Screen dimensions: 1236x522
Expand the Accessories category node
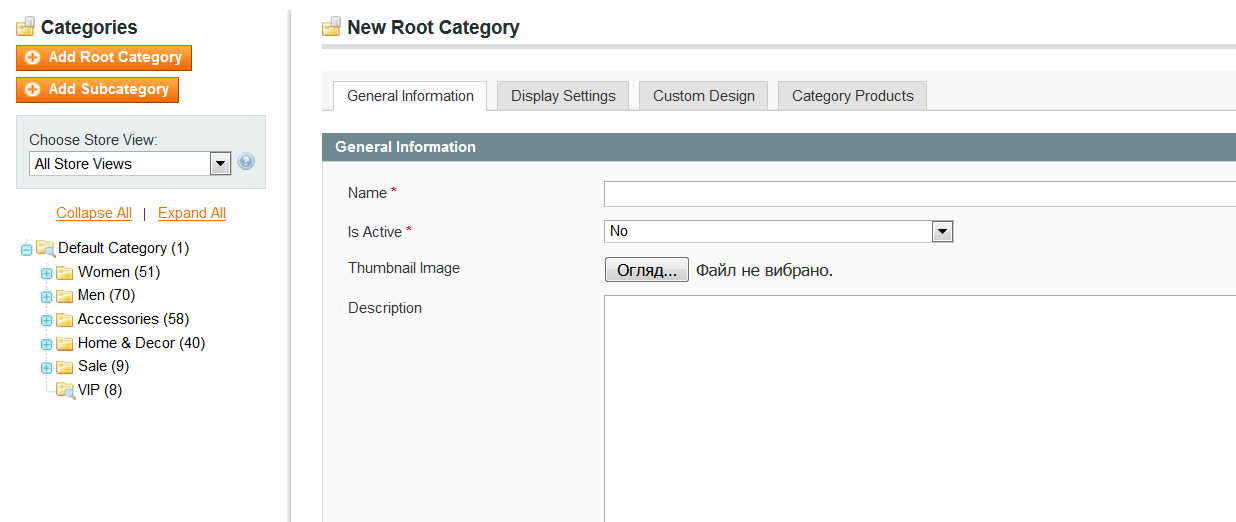click(46, 320)
